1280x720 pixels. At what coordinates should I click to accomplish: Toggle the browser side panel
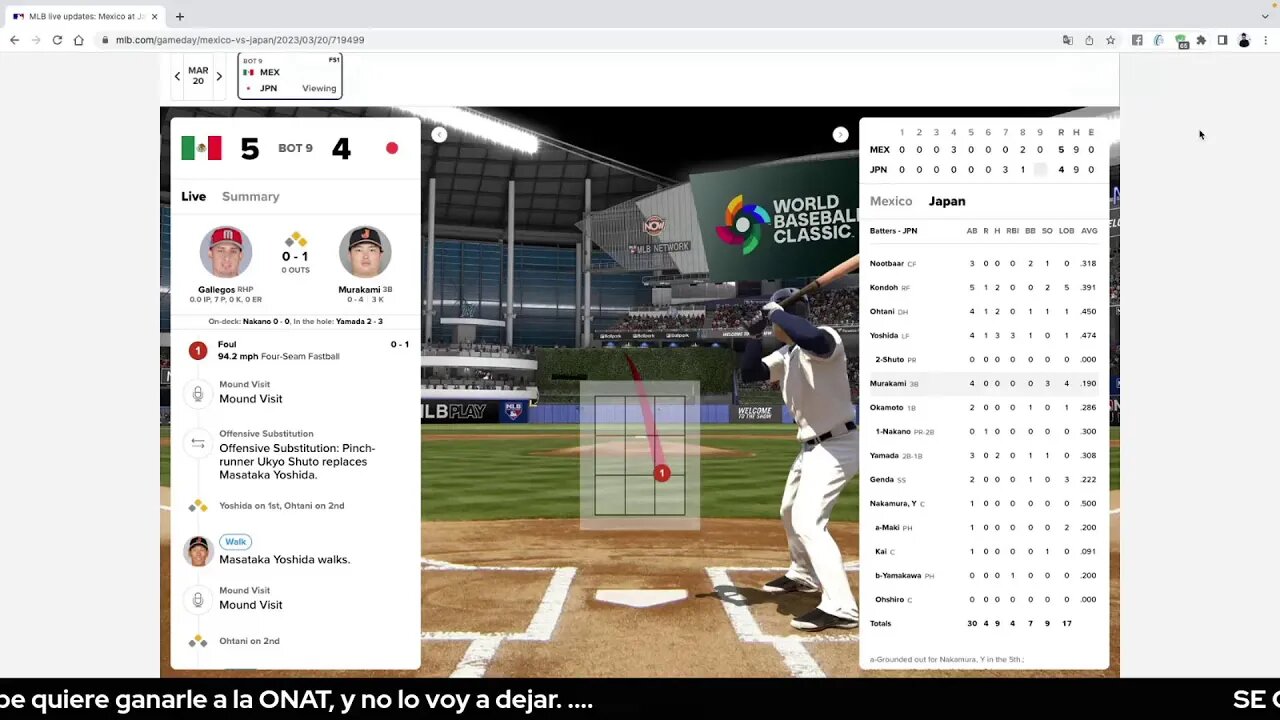(x=1222, y=40)
